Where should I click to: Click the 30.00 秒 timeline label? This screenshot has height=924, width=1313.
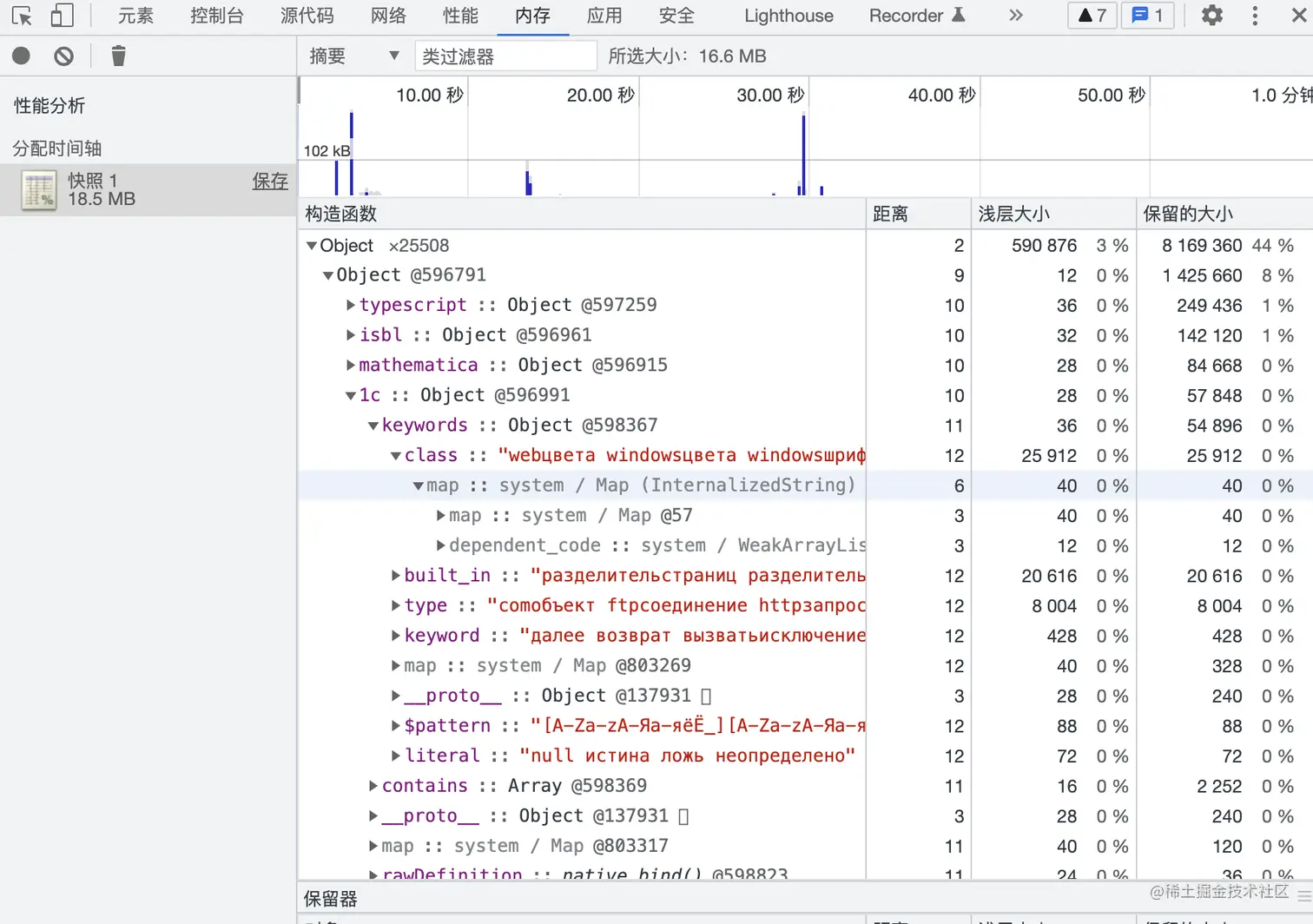tap(770, 96)
